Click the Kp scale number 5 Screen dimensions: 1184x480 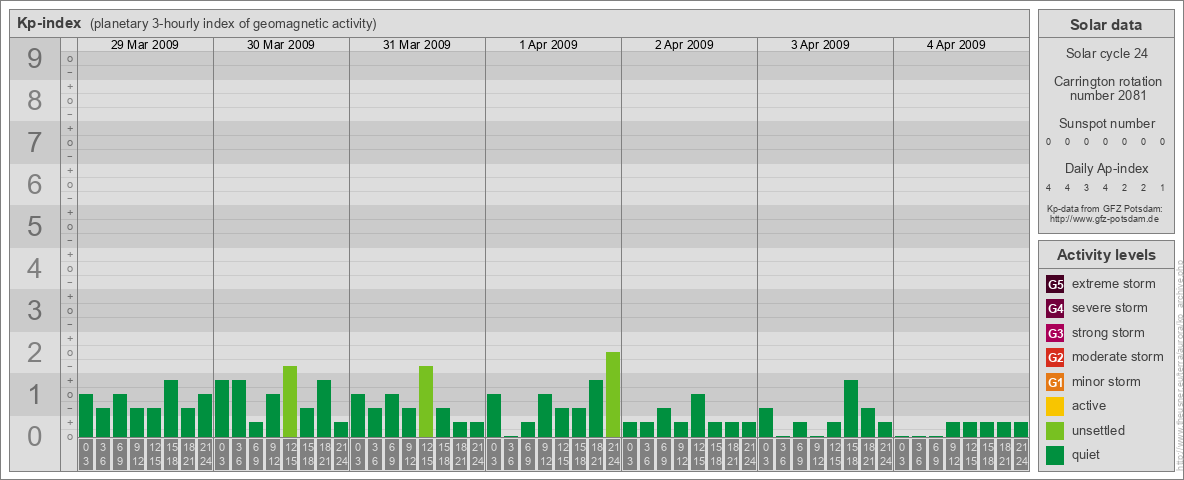pyautogui.click(x=35, y=226)
